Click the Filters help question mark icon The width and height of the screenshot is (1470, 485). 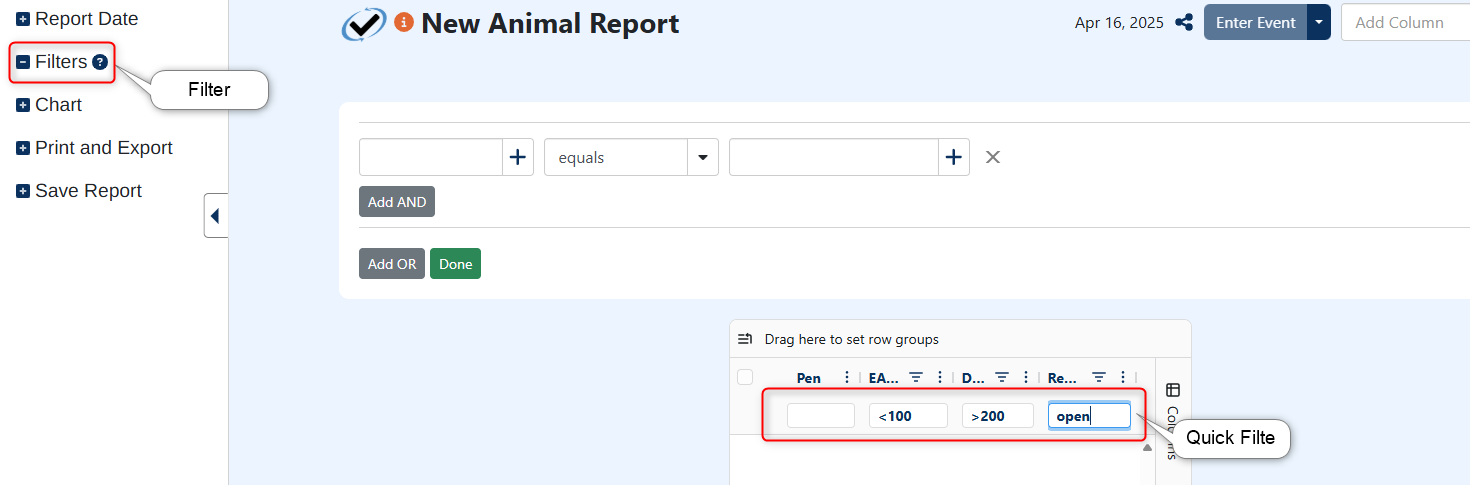(x=100, y=62)
